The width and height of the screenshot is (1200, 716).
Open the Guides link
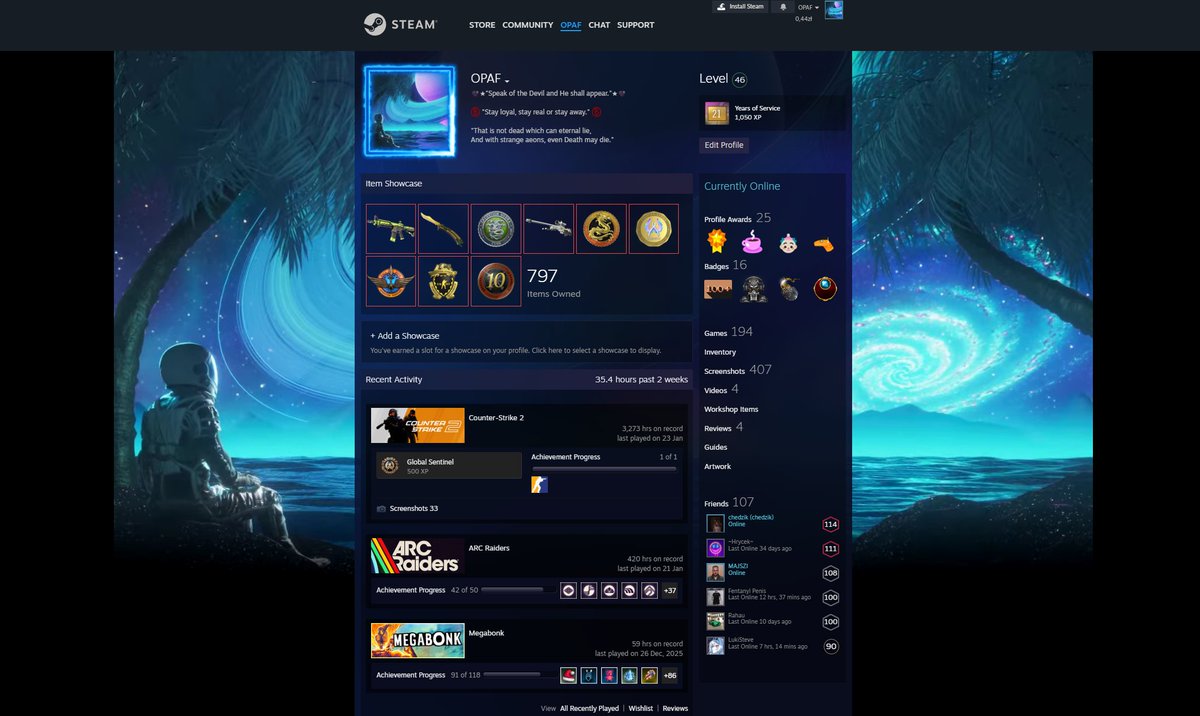[x=716, y=447]
